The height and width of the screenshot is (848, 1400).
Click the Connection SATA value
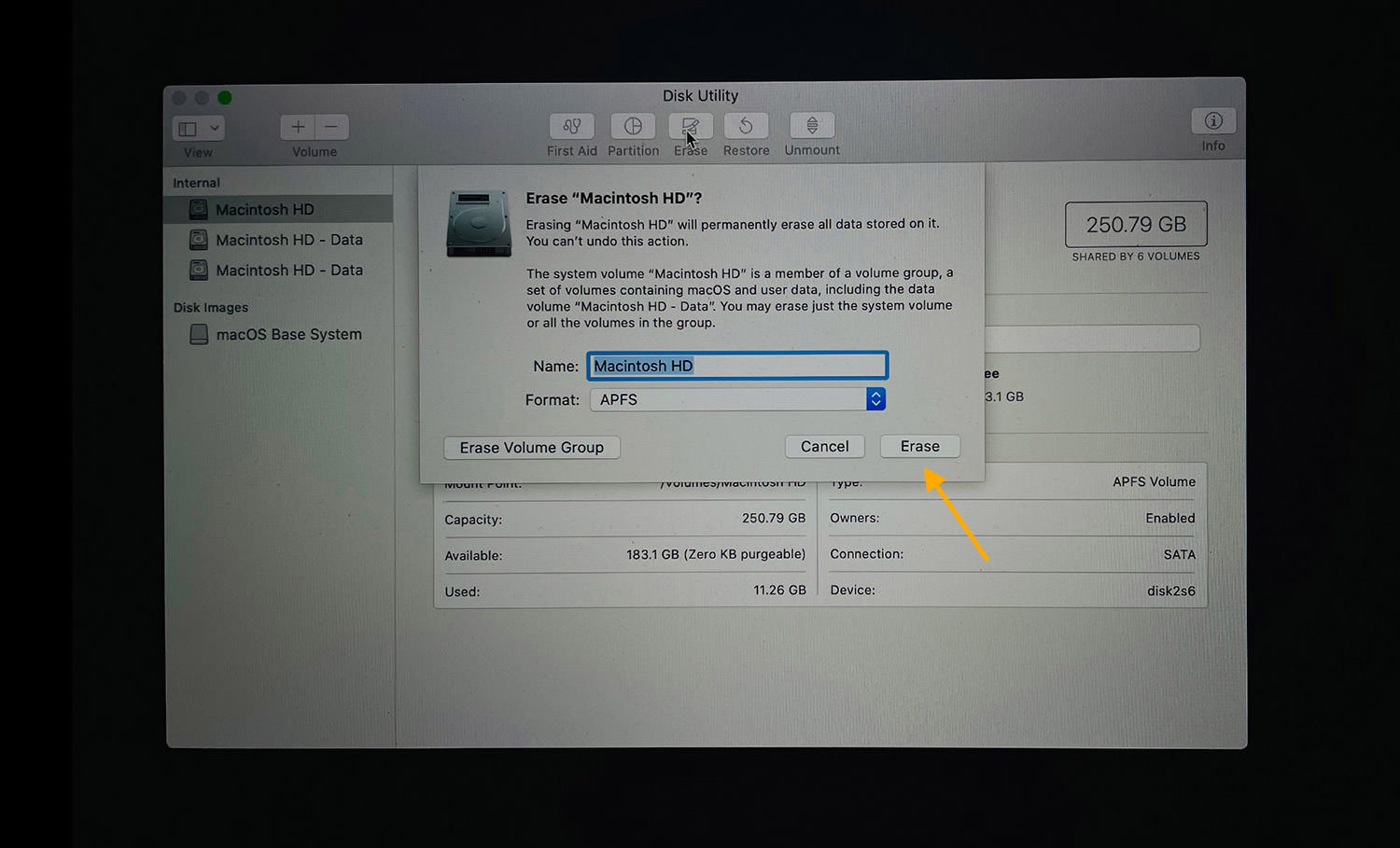pos(1179,554)
